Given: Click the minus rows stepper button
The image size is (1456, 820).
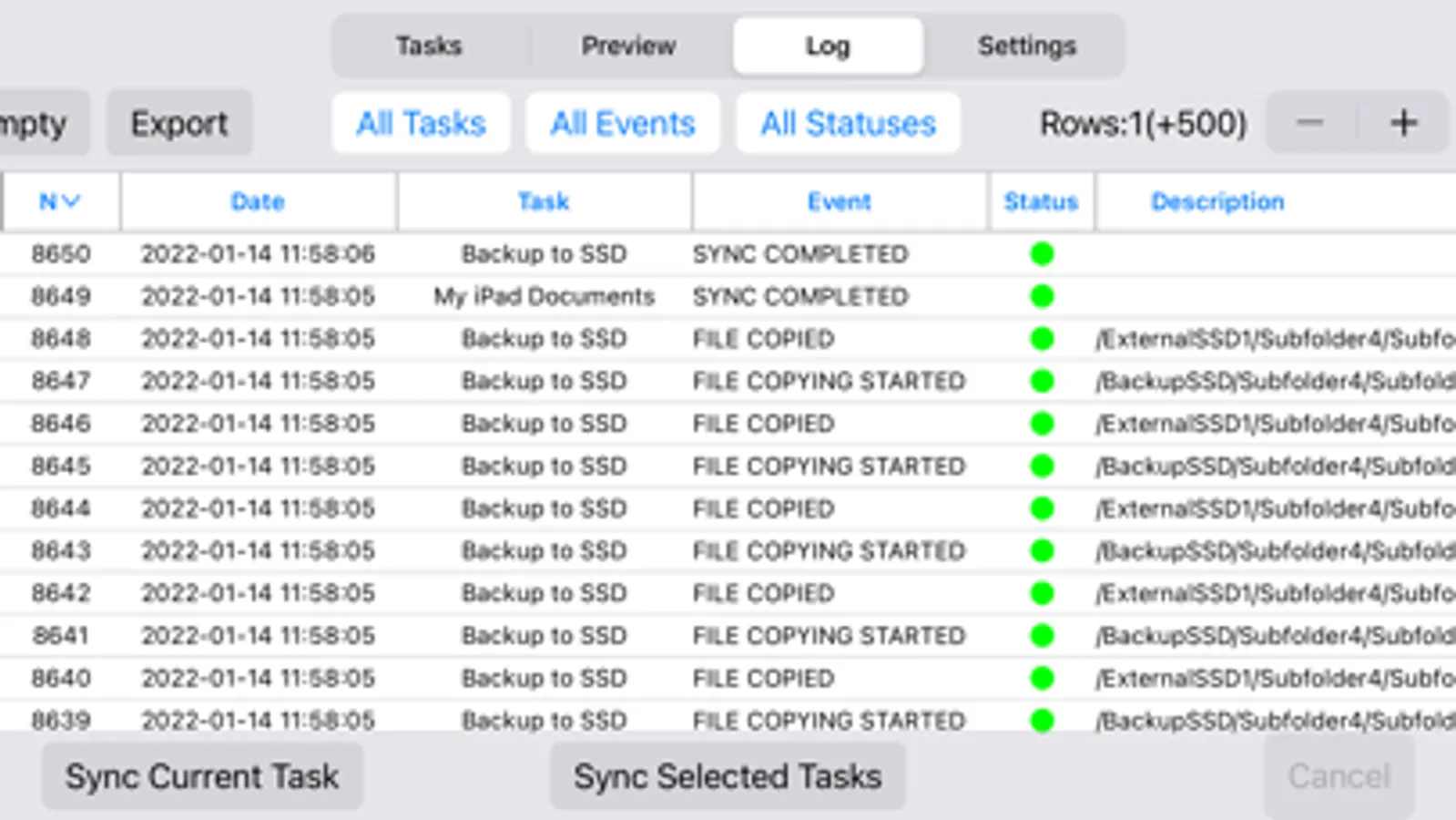Looking at the screenshot, I should click(x=1310, y=123).
